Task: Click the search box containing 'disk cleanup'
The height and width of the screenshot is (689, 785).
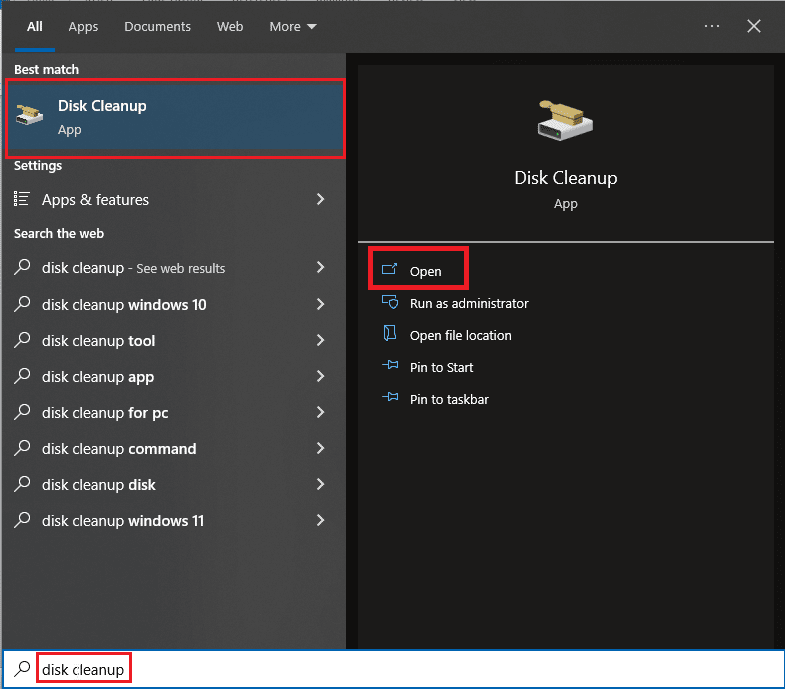Action: click(x=394, y=669)
